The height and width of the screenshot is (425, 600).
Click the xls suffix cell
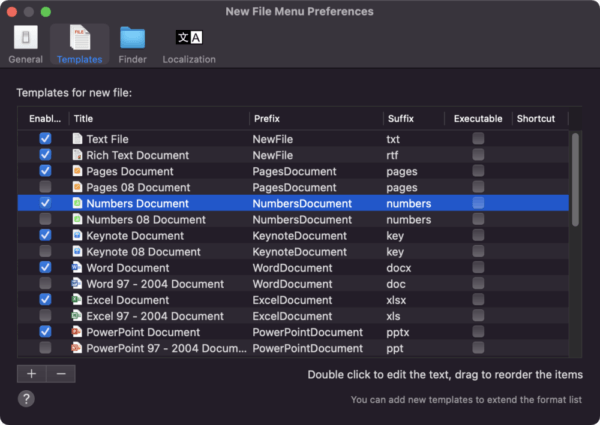click(x=393, y=316)
